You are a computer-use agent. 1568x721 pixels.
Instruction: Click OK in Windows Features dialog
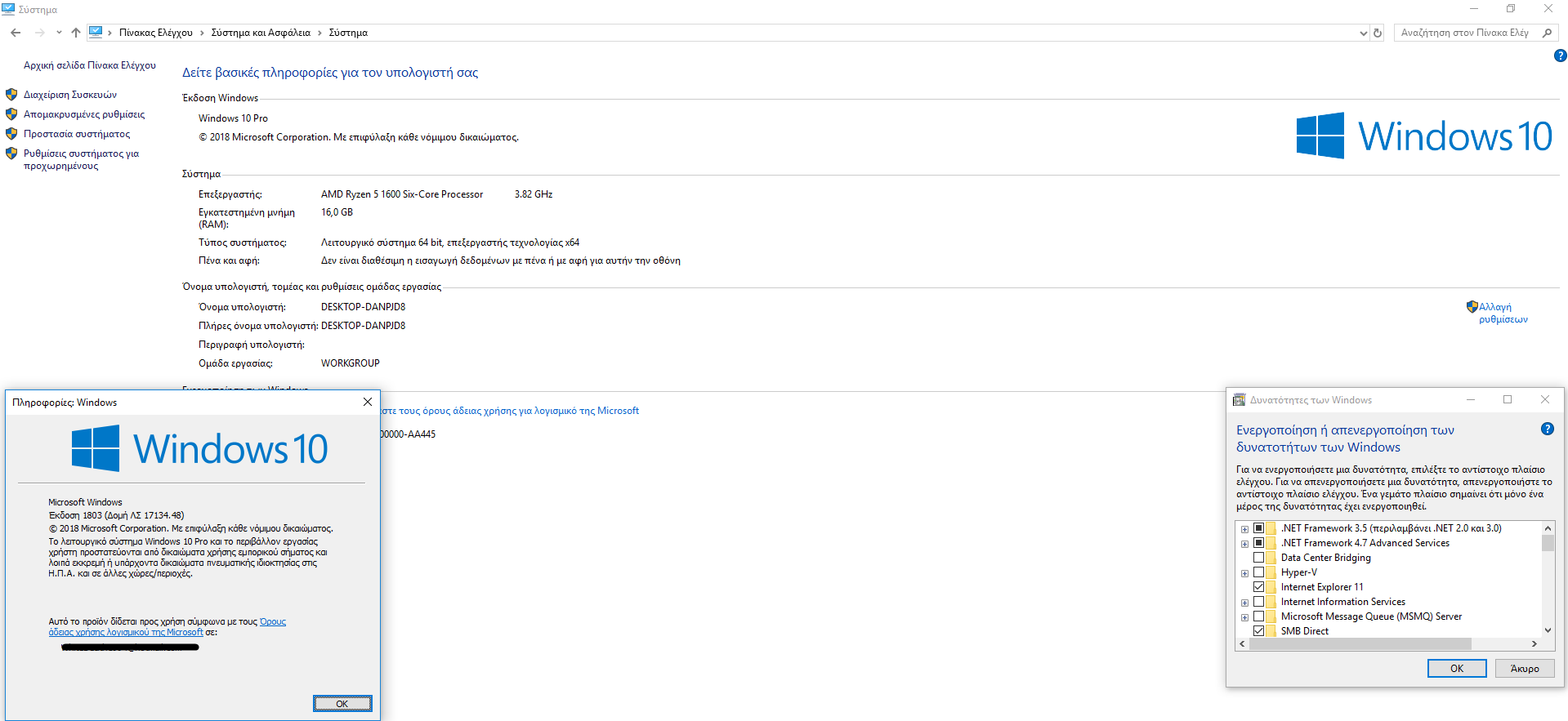pos(1457,668)
